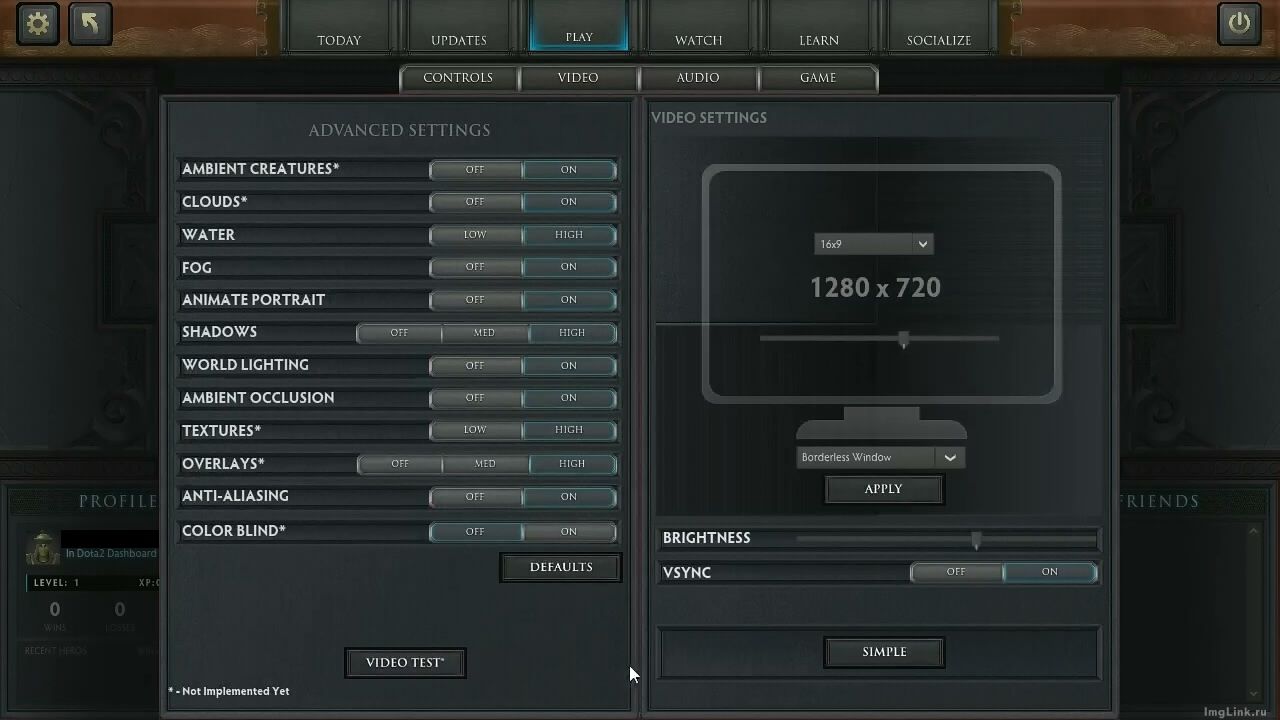Click the Apply button
Viewport: 1280px width, 720px height.
coord(884,489)
